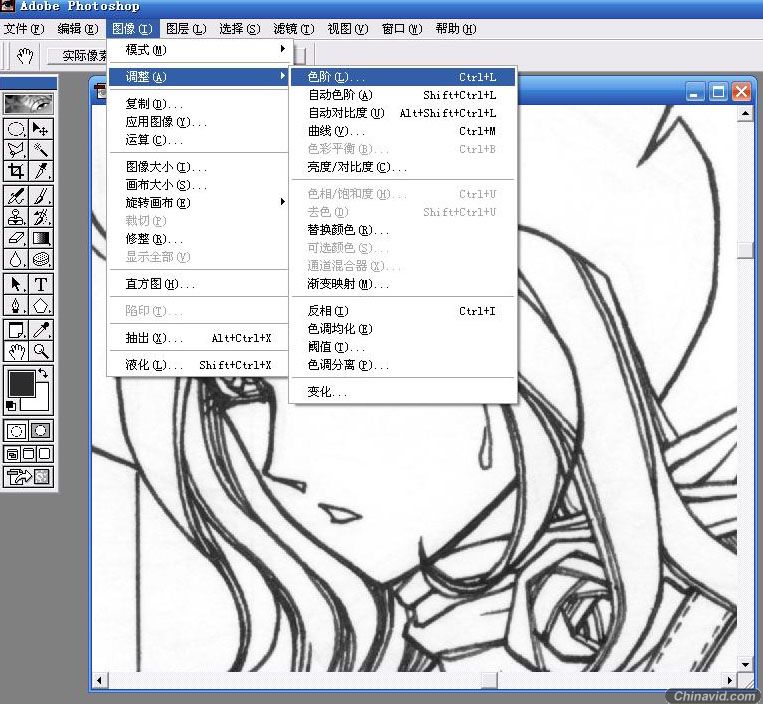763x704 pixels.
Task: Click the hand icon in options bar
Action: click(x=25, y=55)
